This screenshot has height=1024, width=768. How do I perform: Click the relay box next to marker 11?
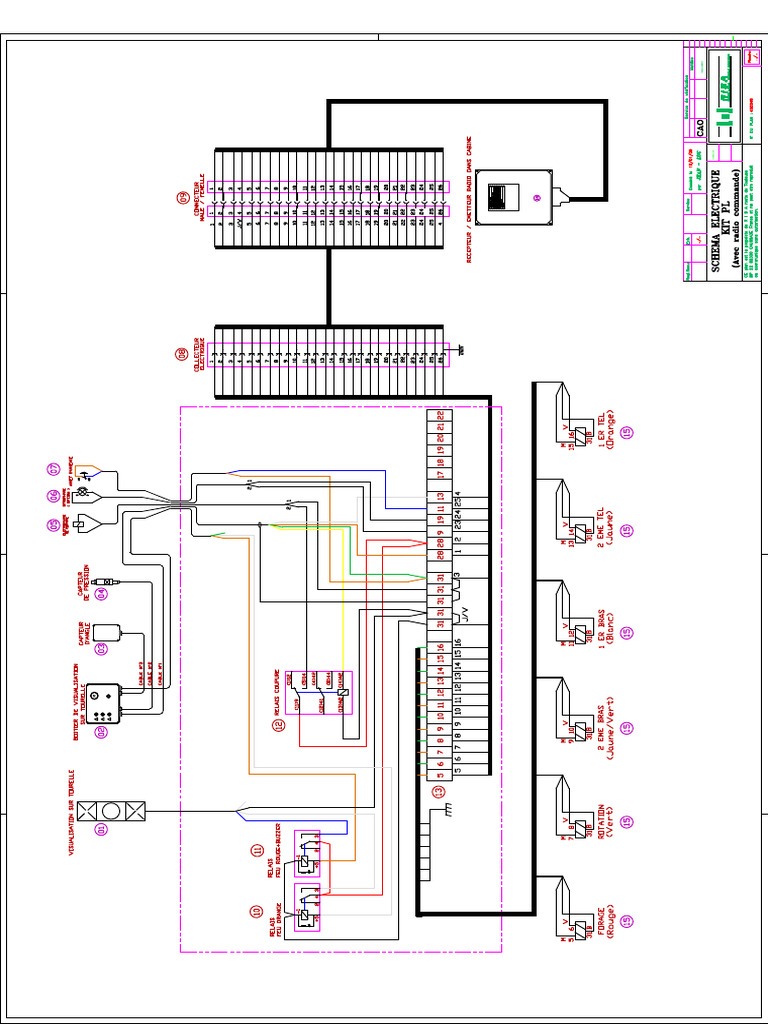[x=307, y=854]
